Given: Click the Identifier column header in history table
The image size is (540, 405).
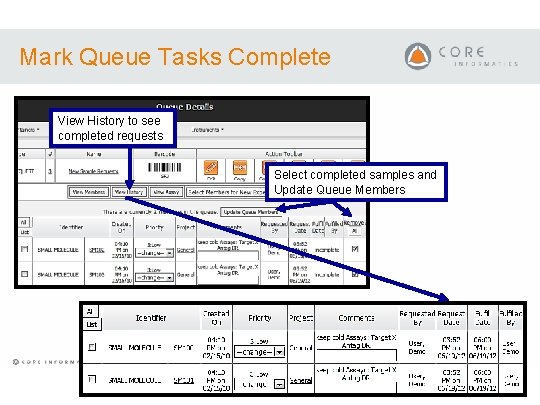Looking at the screenshot, I should pos(151,318).
